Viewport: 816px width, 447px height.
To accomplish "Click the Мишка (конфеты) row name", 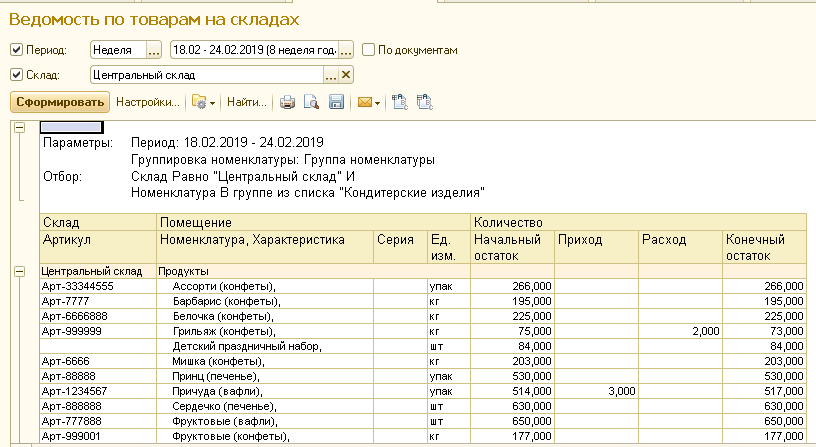I will pyautogui.click(x=219, y=361).
